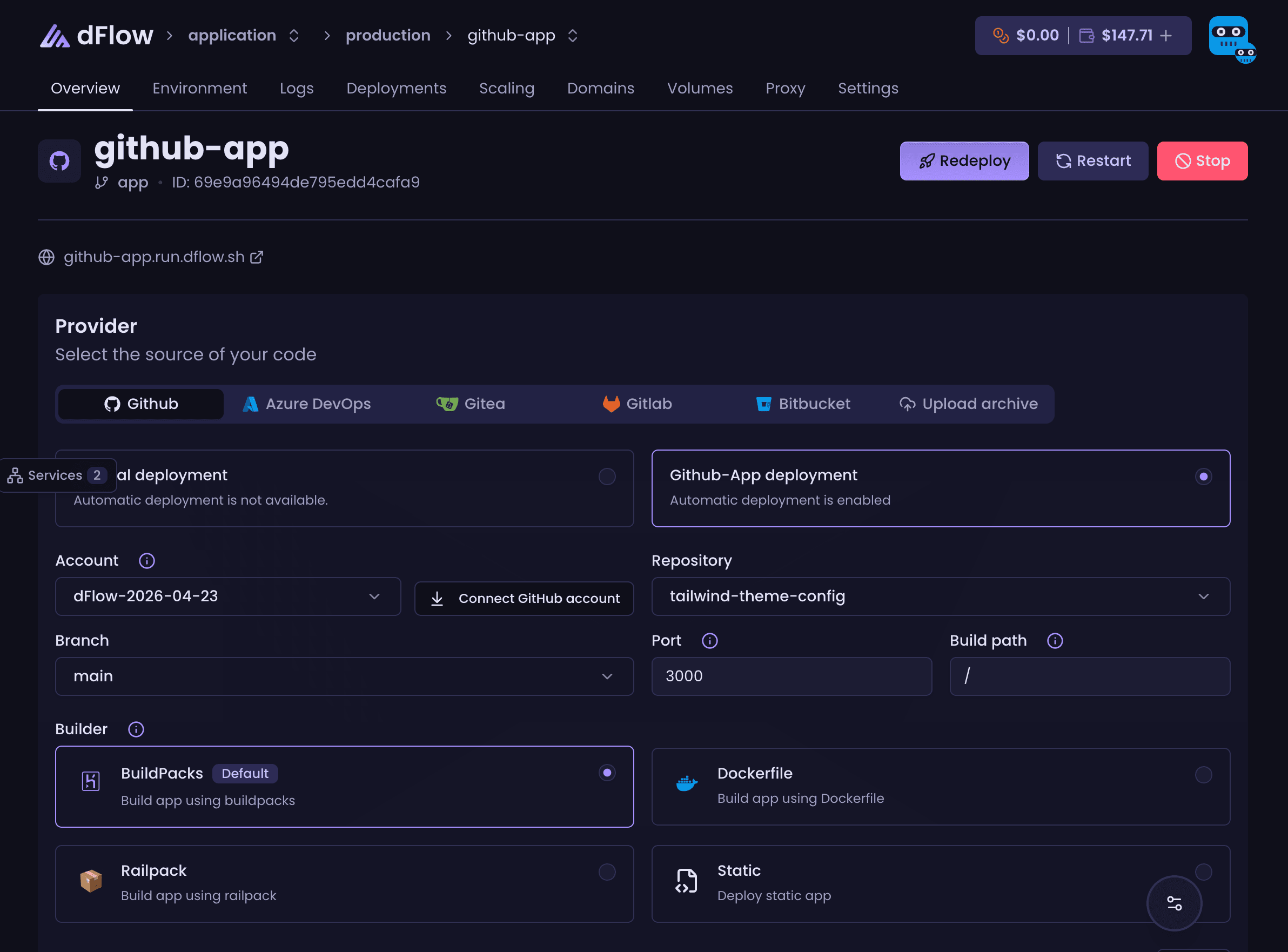Select the Overview tab
This screenshot has height=952, width=1288.
[x=85, y=88]
